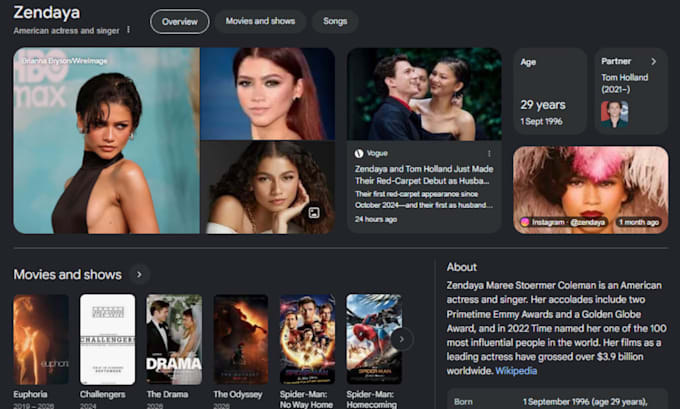This screenshot has width=680, height=409.
Task: Click the '1 month ago' label
Action: tap(639, 222)
